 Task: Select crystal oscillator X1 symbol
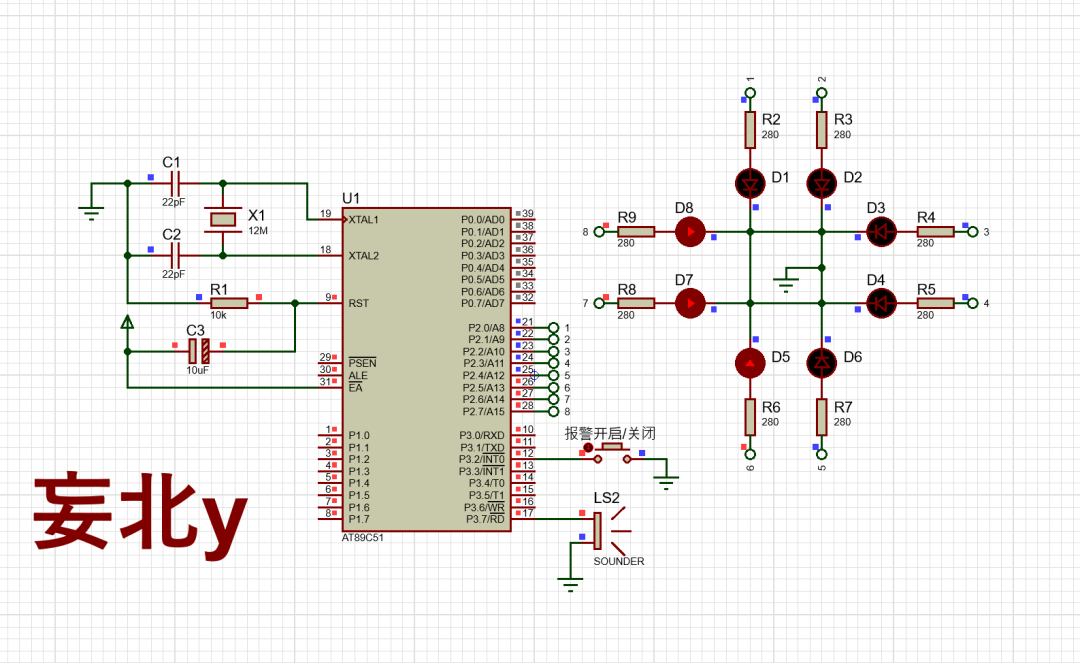pos(222,220)
